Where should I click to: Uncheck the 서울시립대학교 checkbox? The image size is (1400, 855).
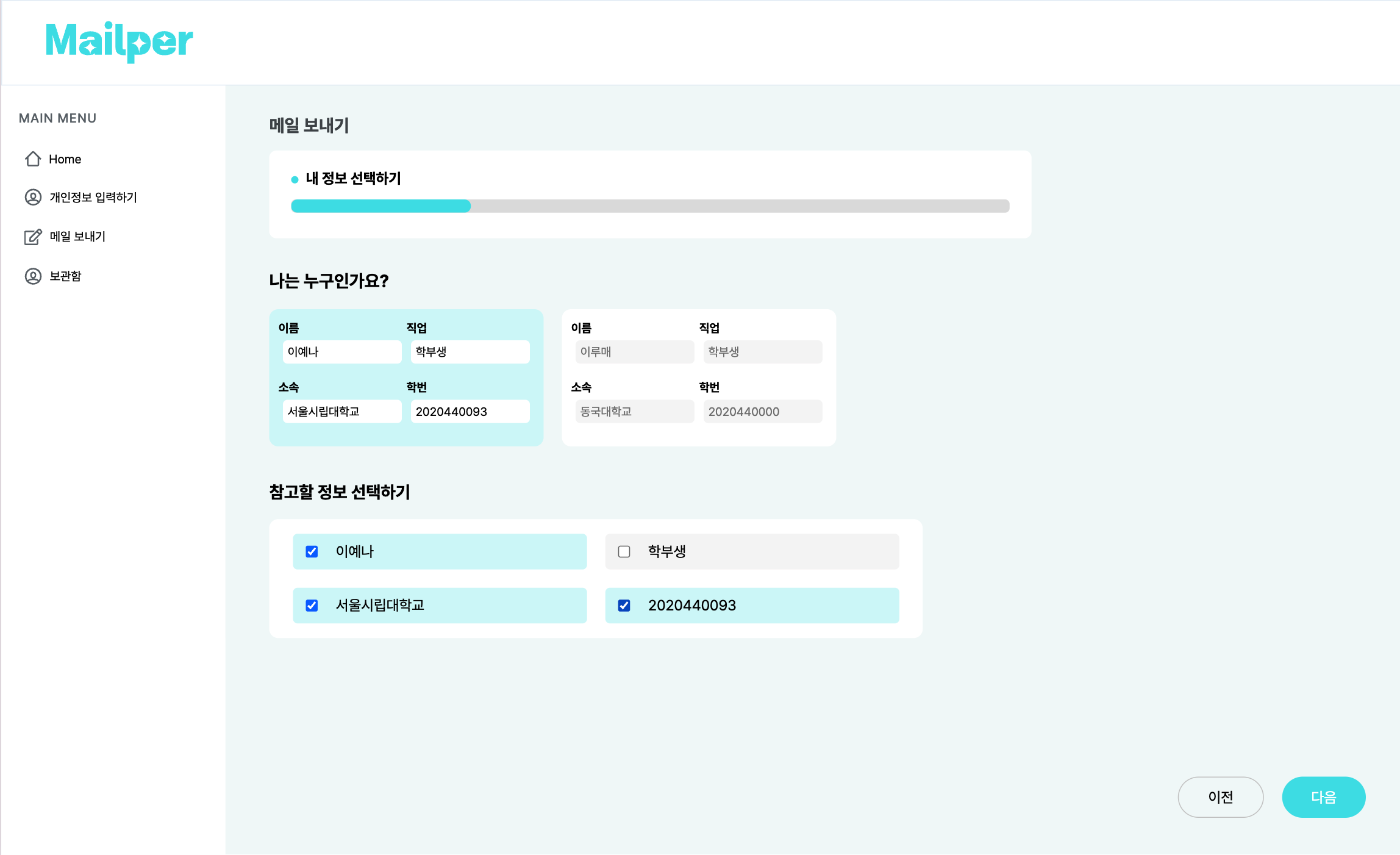coord(312,606)
